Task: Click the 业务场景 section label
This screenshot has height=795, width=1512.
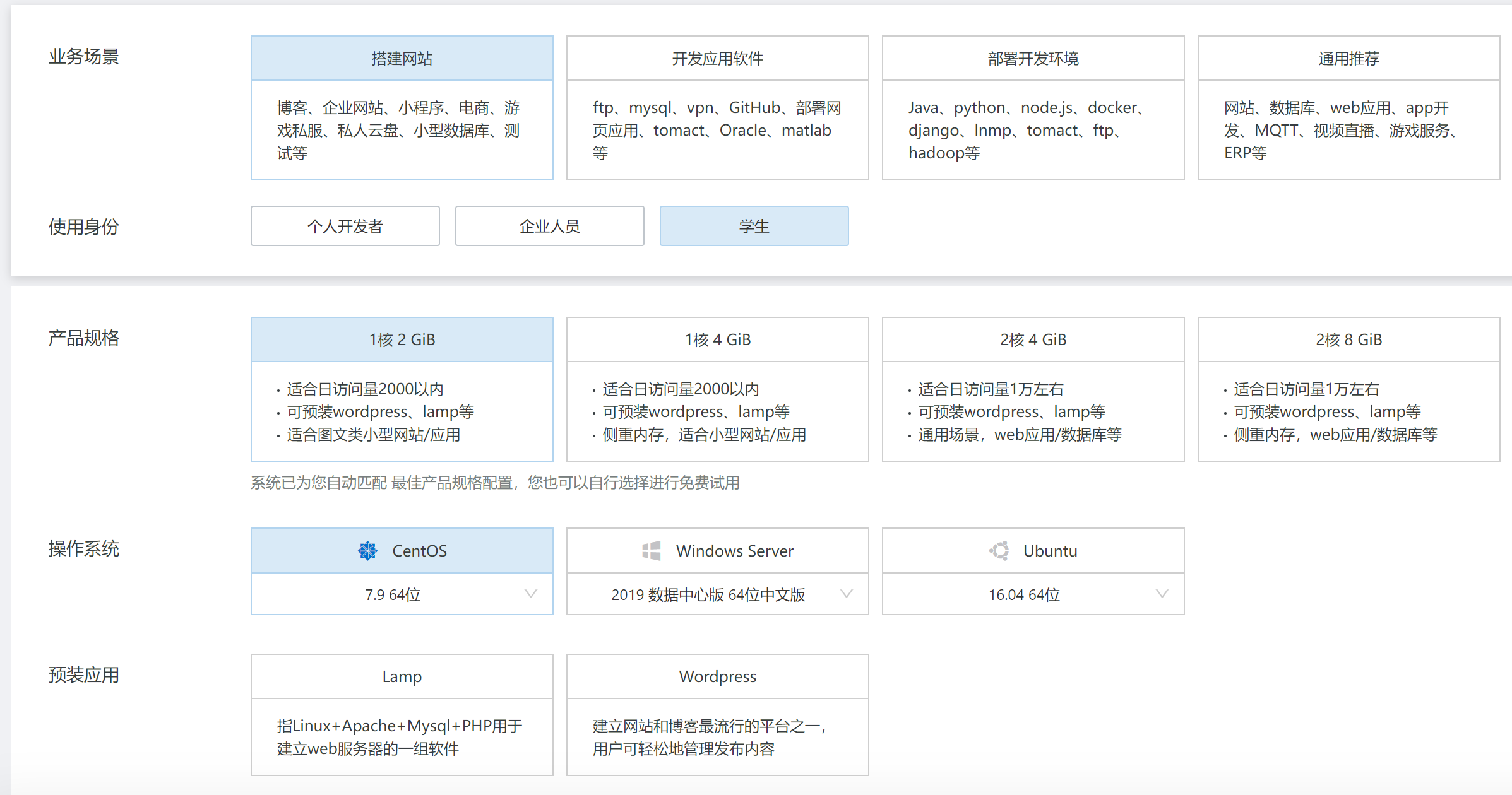Action: coord(84,57)
